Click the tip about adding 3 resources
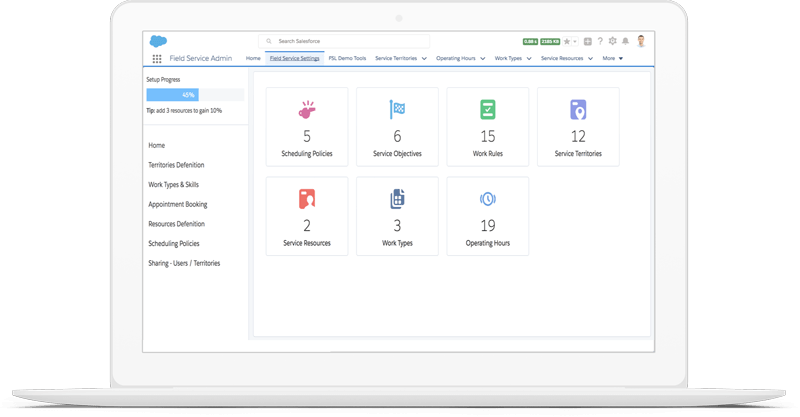The height and width of the screenshot is (417, 800). point(184,111)
